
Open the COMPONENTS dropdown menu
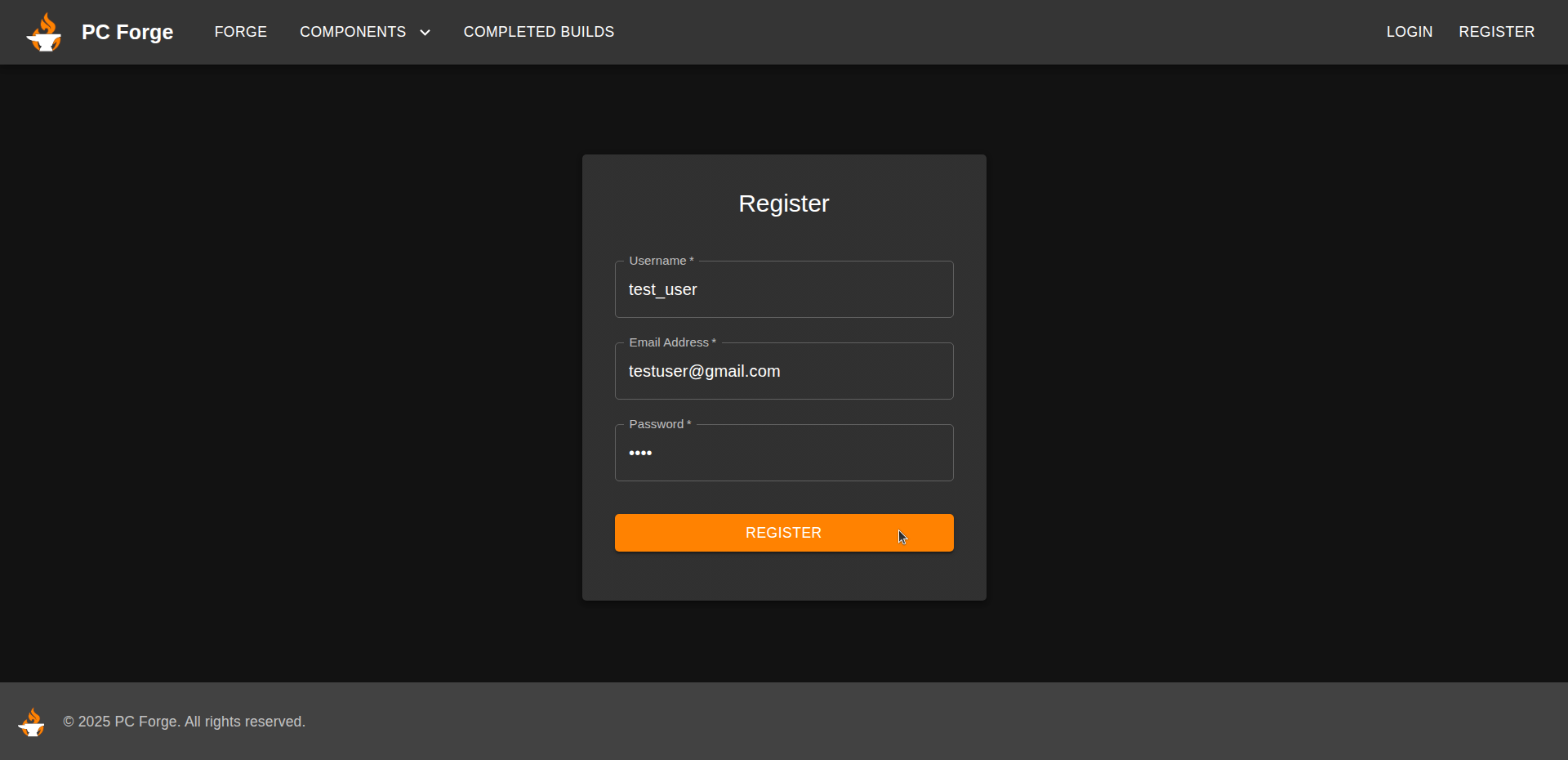353,32
